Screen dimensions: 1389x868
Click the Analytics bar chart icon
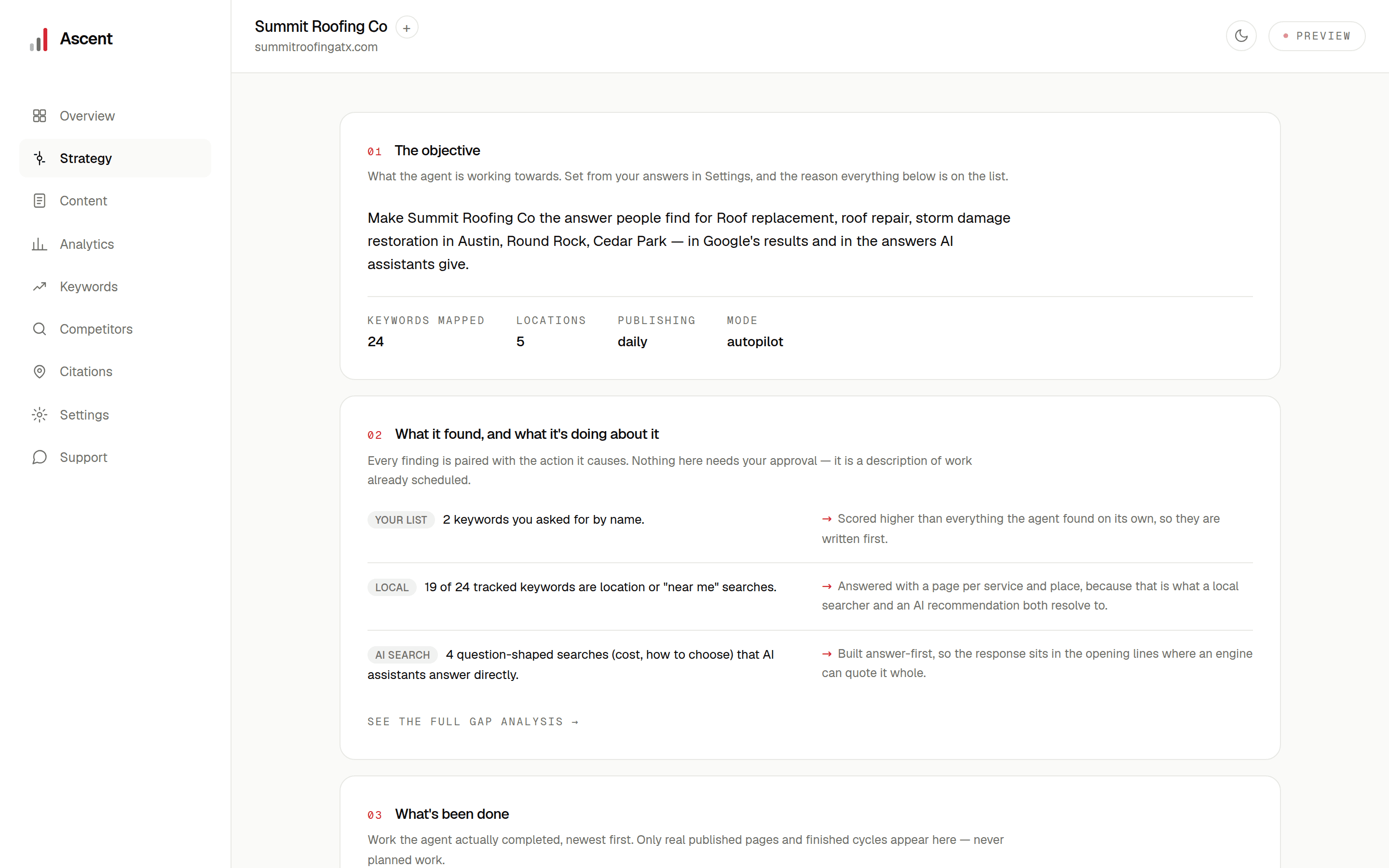(x=39, y=244)
